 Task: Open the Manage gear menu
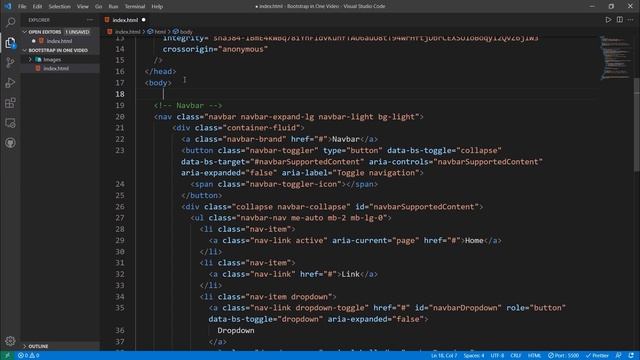[x=11, y=341]
